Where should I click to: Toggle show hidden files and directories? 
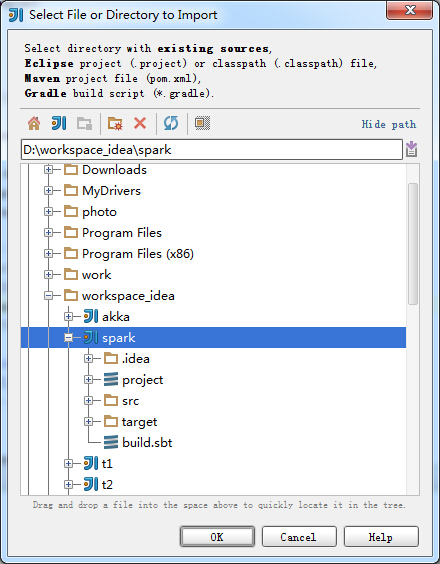coord(203,123)
